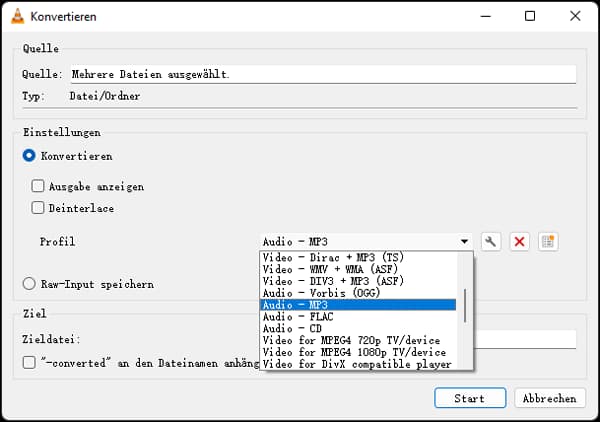Viewport: 600px width, 422px height.
Task: Pick Audio - FLAC profile
Action: pyautogui.click(x=358, y=316)
